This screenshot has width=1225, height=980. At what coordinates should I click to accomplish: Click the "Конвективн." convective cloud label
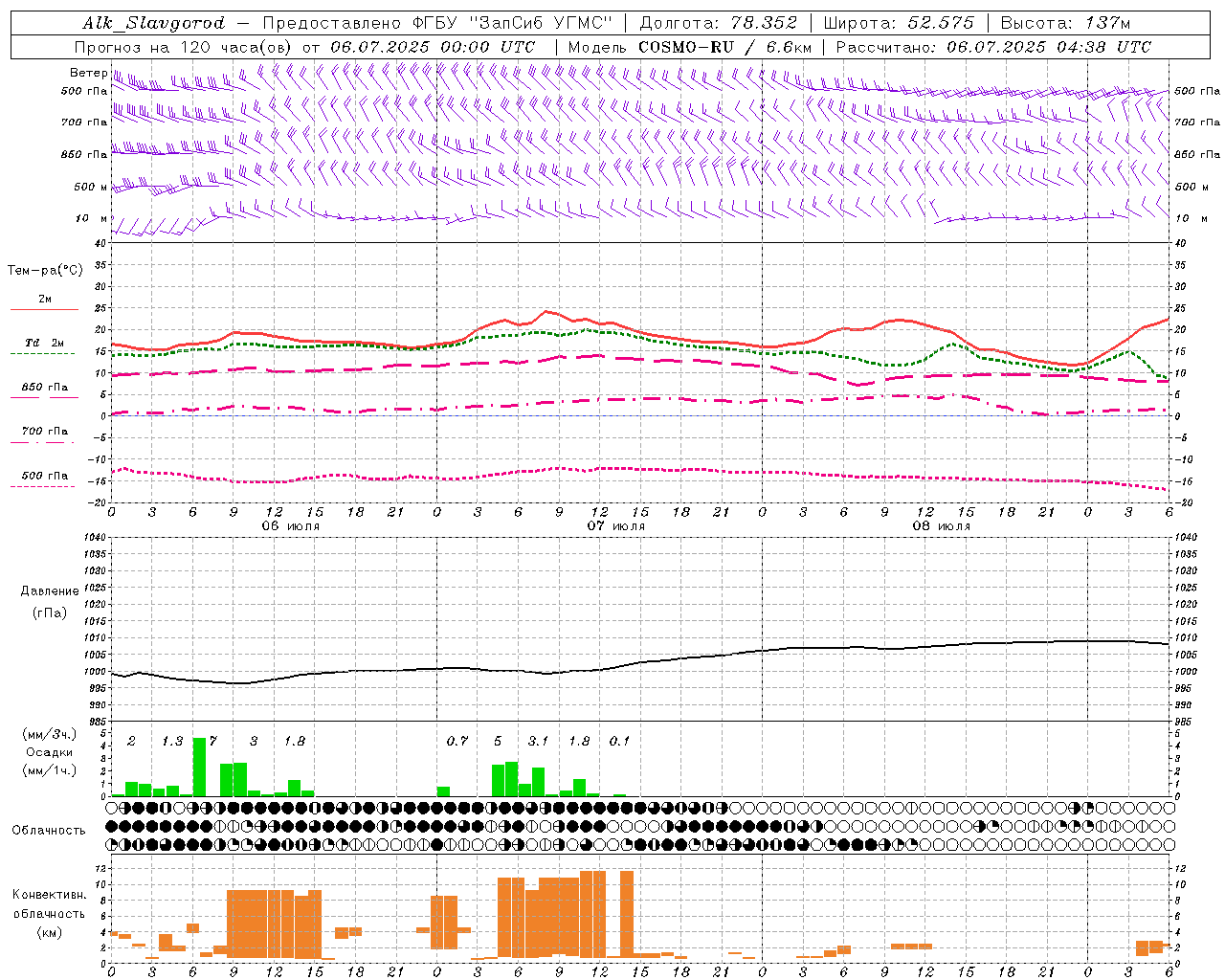pos(49,895)
